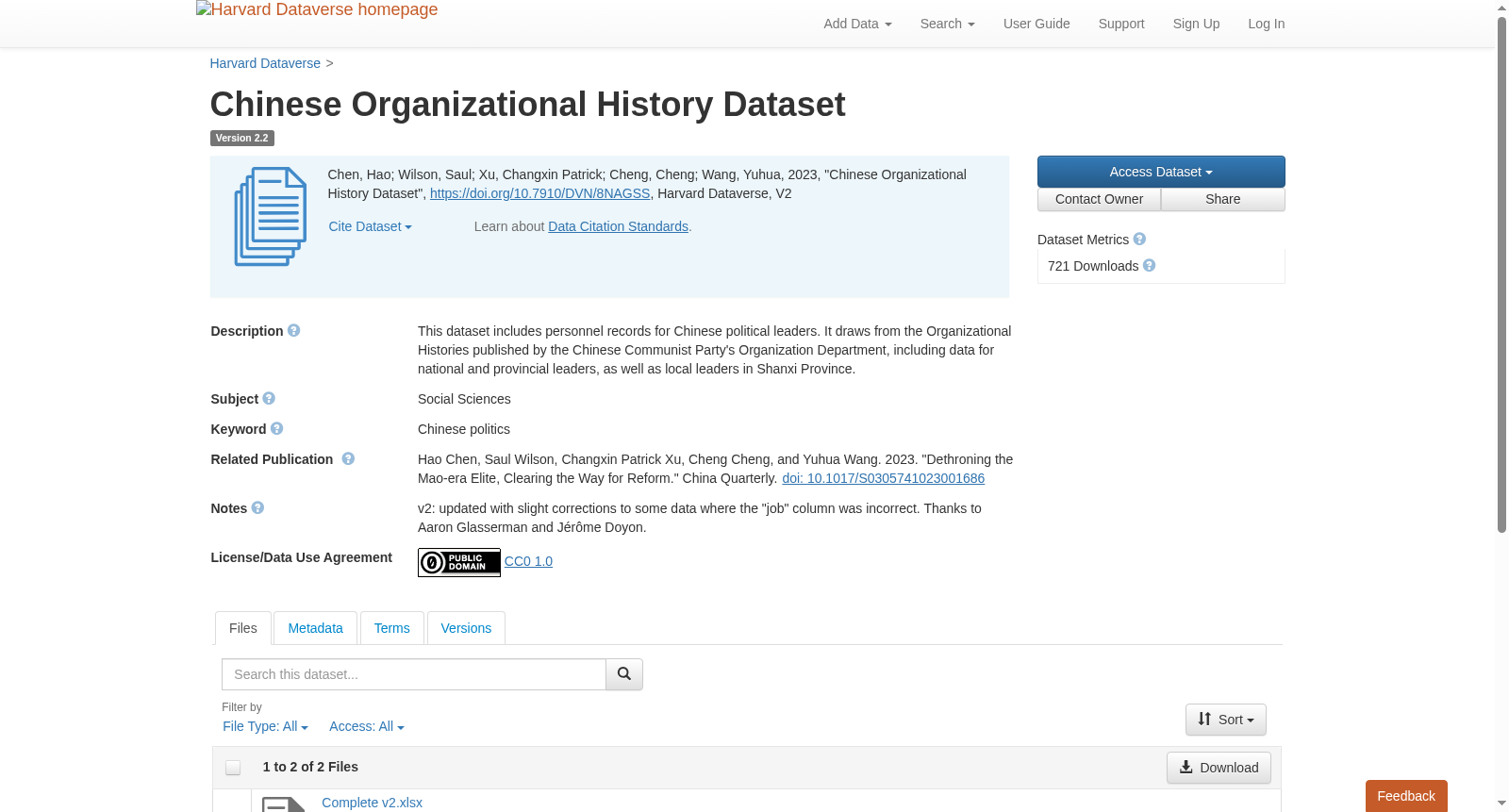
Task: Open the File Type: All filter
Action: tap(265, 726)
